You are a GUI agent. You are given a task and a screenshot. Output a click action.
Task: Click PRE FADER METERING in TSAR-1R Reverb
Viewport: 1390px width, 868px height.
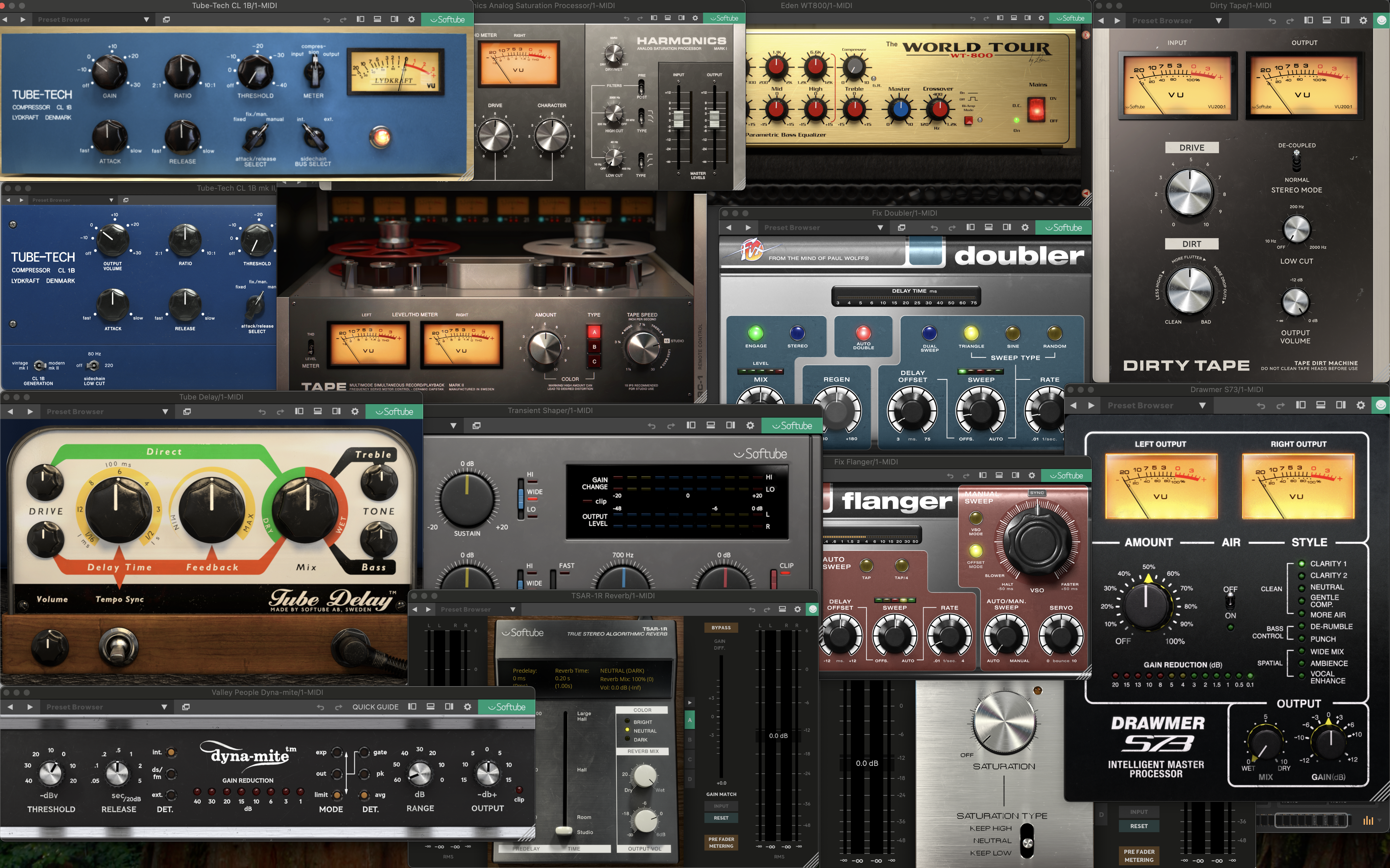tap(721, 842)
